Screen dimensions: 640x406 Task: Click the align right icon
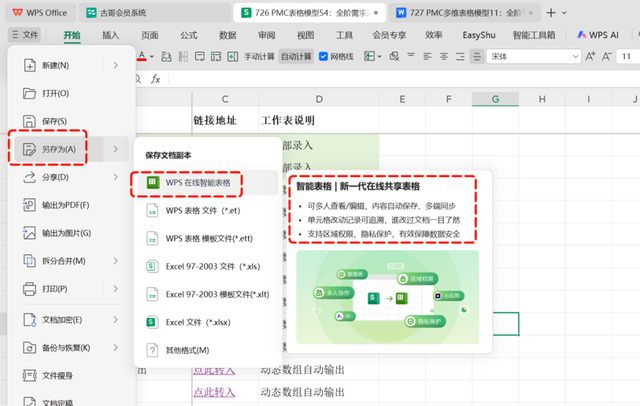point(460,56)
